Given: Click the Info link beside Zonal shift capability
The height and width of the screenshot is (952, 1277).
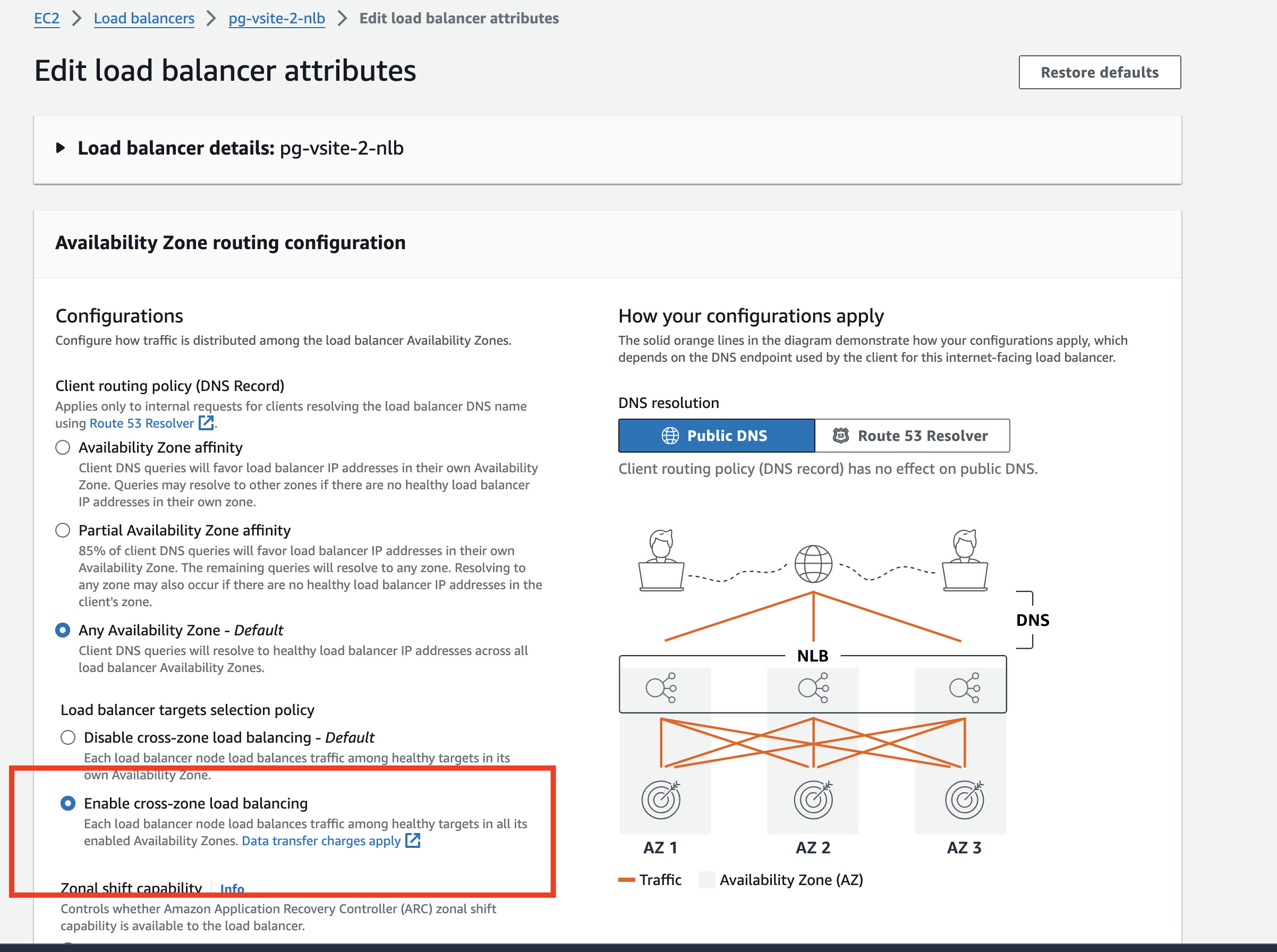Looking at the screenshot, I should (x=231, y=889).
